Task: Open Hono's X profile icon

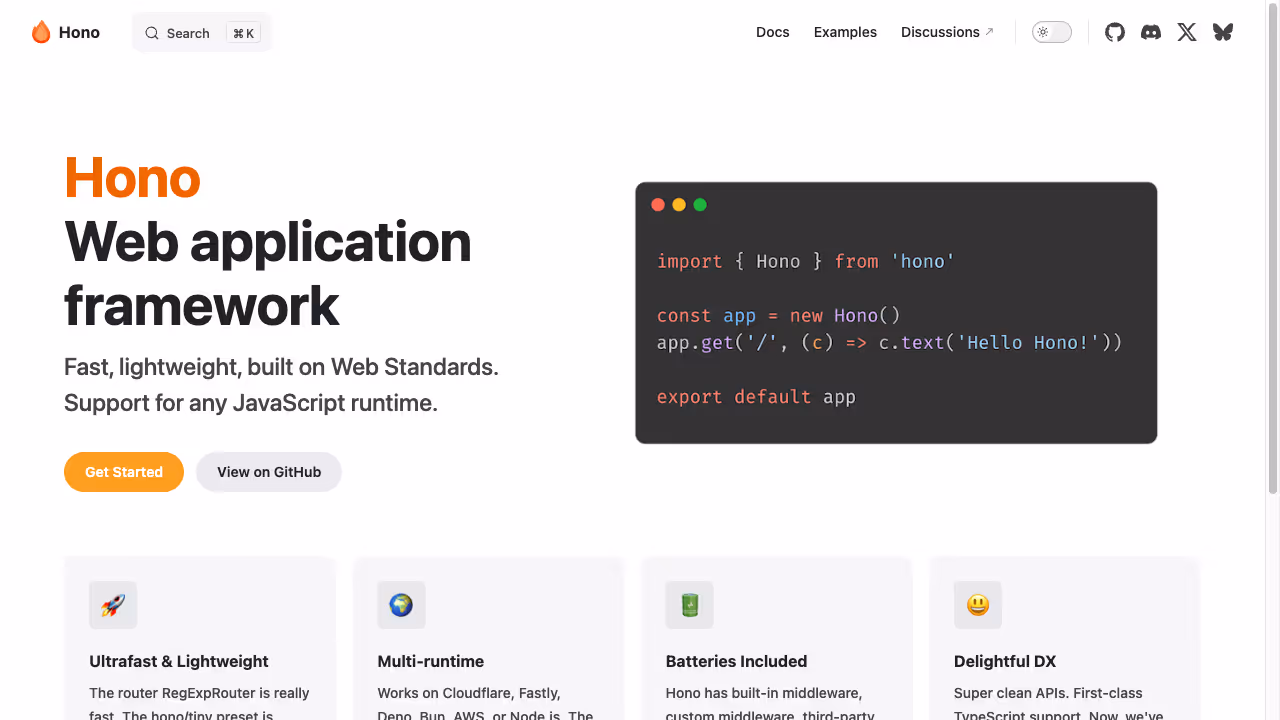Action: tap(1186, 32)
